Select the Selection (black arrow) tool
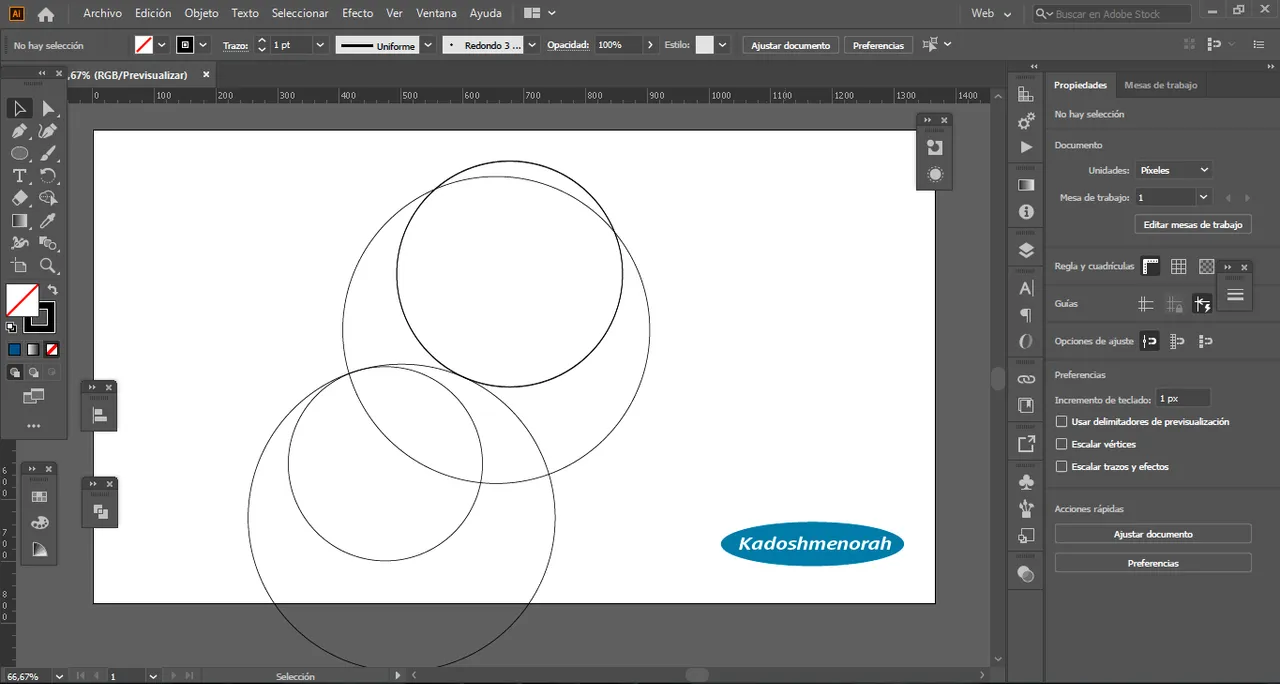 point(19,109)
